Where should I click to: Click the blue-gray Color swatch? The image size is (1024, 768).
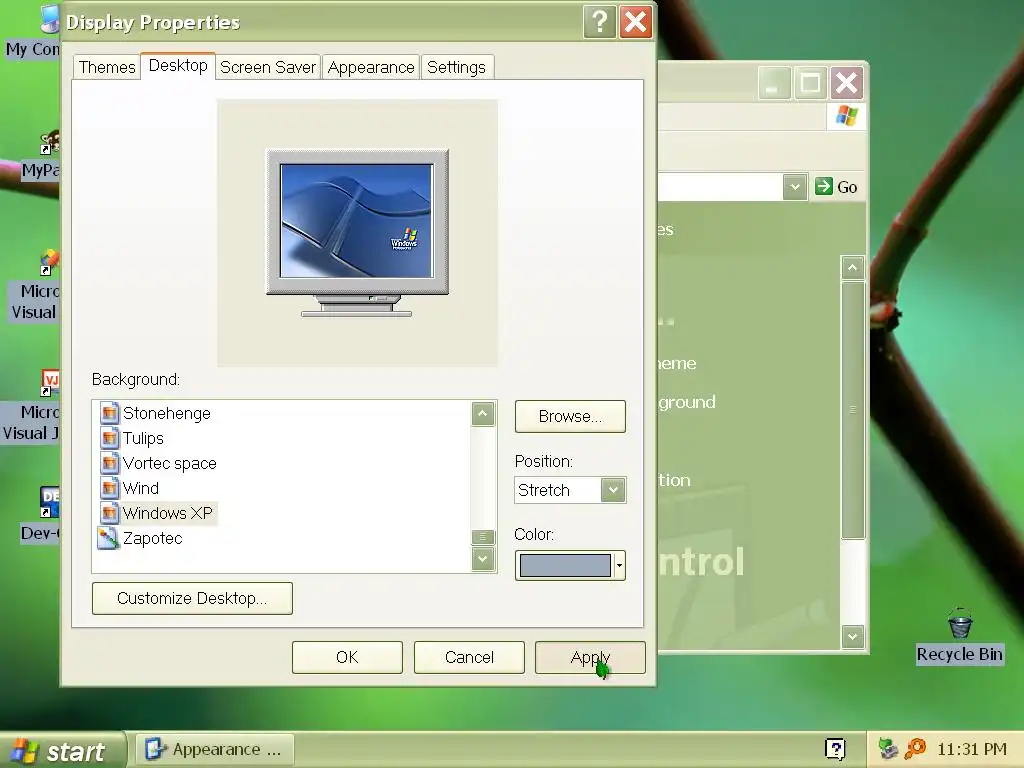(x=565, y=566)
